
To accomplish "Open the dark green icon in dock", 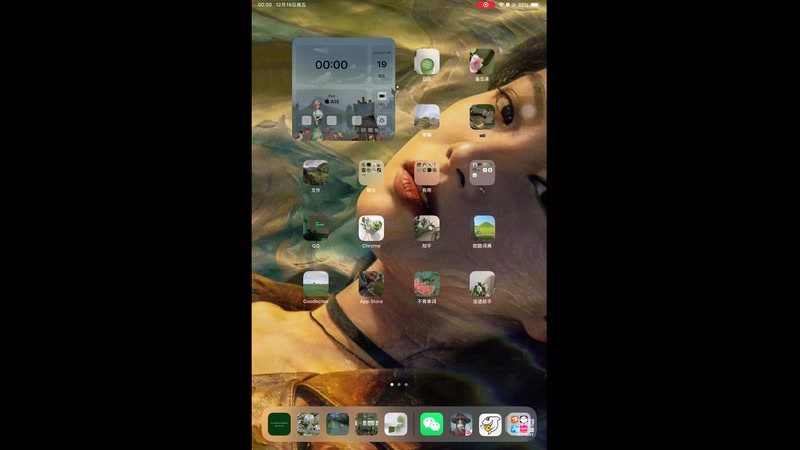I will click(279, 424).
